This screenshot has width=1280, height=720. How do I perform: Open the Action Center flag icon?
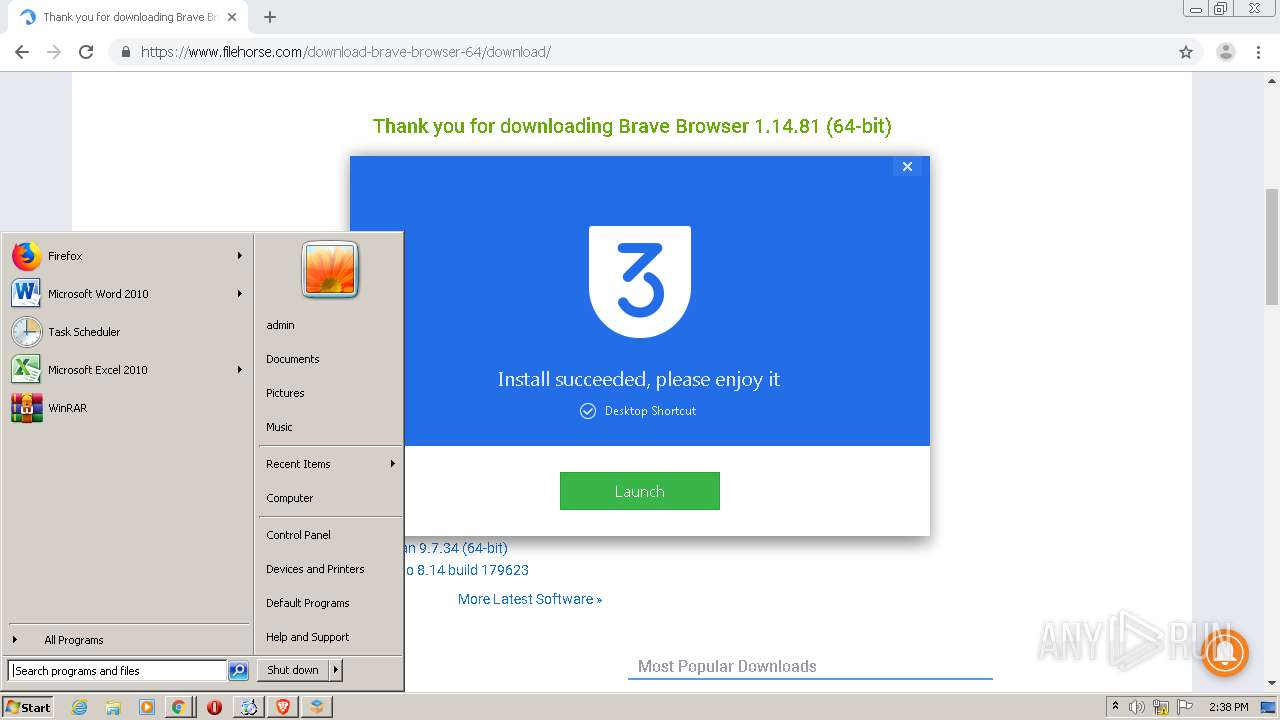[x=1184, y=707]
